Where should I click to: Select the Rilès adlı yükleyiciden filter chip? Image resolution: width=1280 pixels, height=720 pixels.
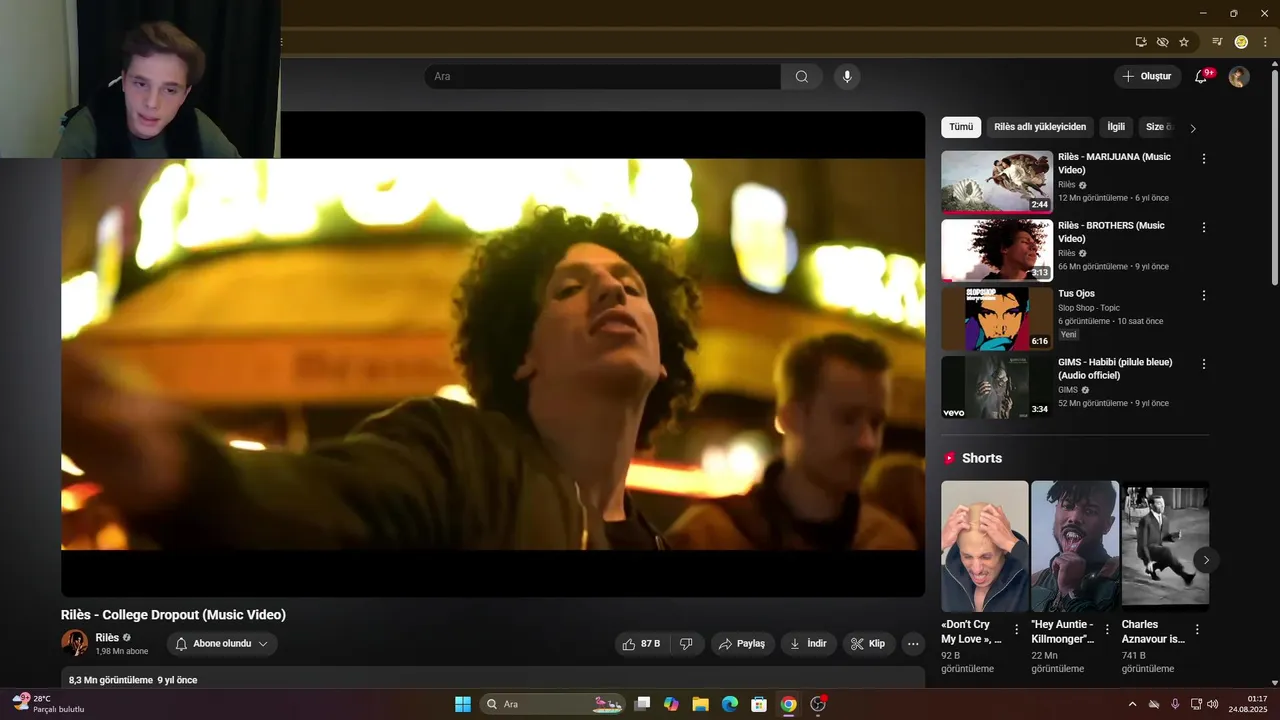(x=1040, y=127)
